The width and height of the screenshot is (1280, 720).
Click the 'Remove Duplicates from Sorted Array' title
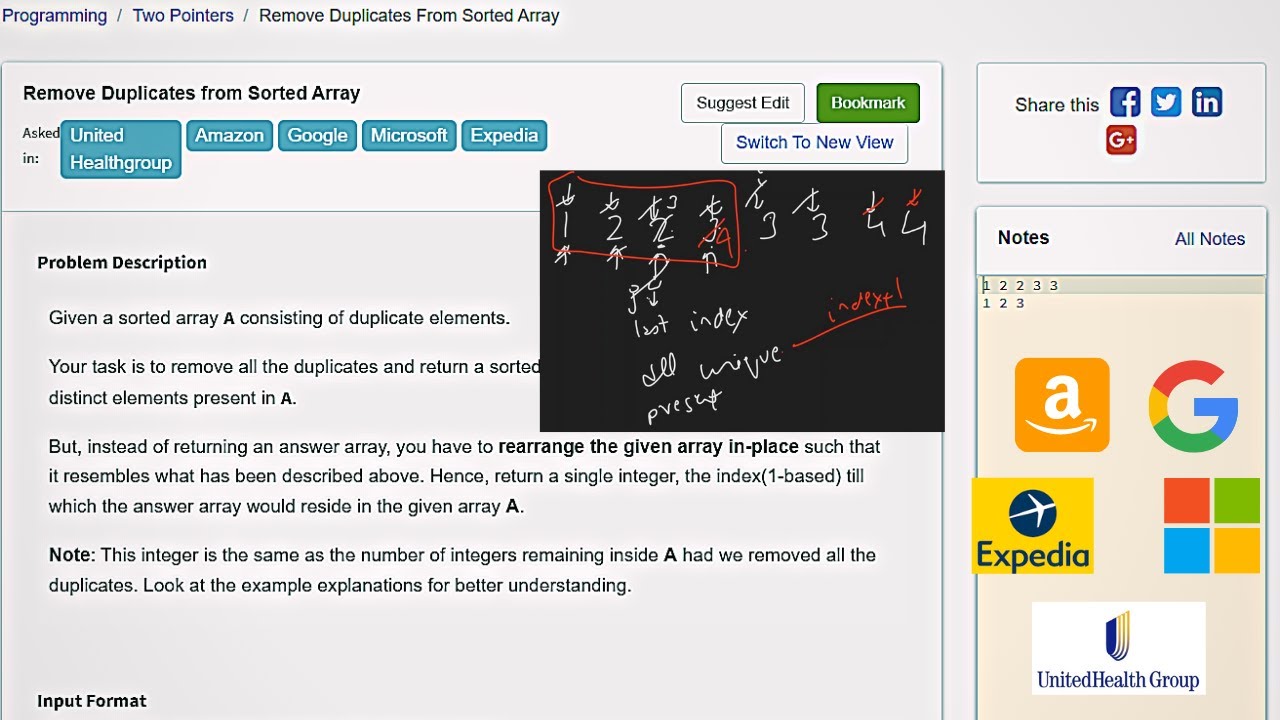click(x=191, y=93)
